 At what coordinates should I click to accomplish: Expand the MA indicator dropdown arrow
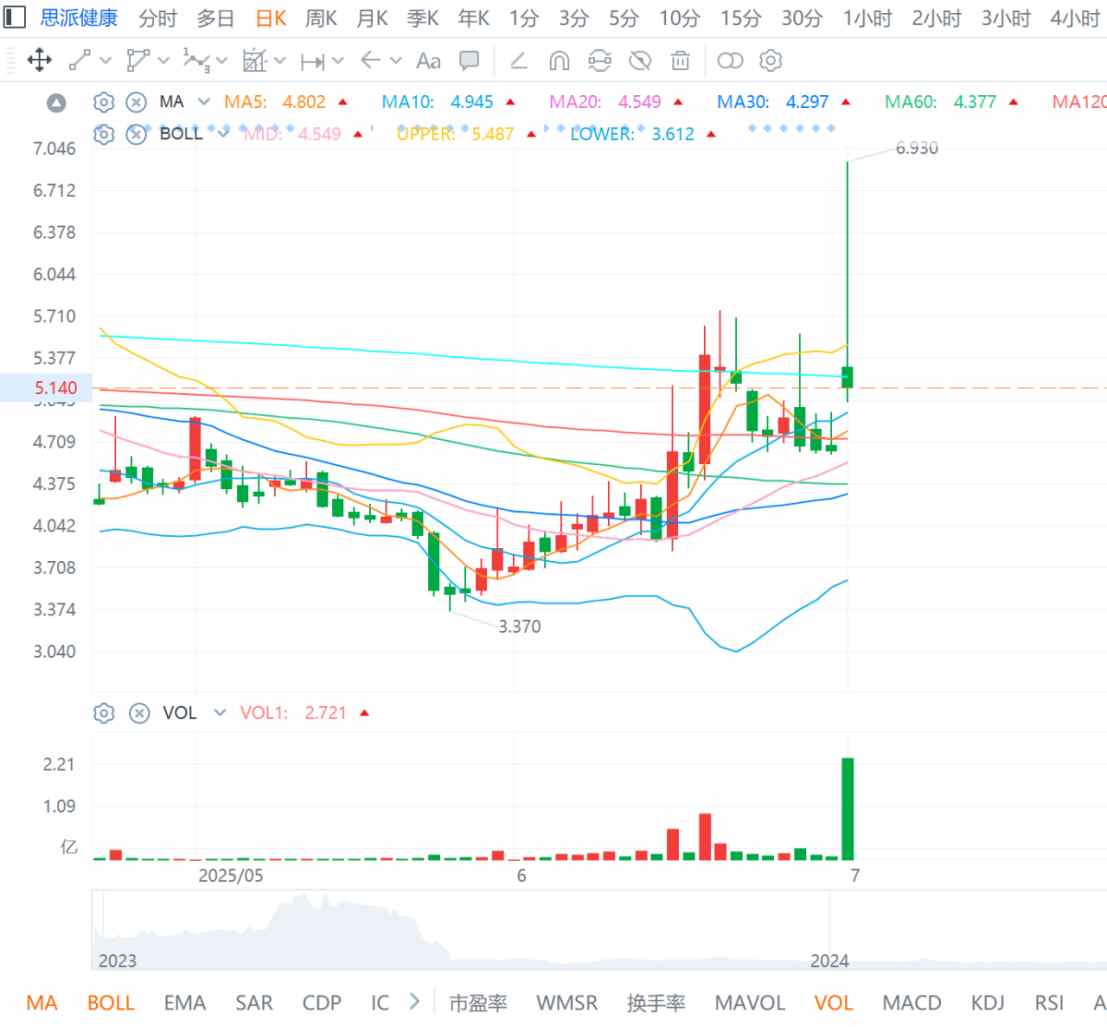[204, 102]
